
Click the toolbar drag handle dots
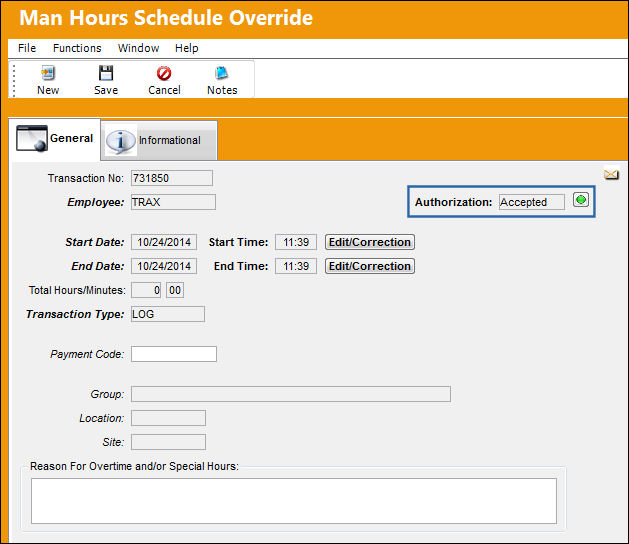click(14, 80)
